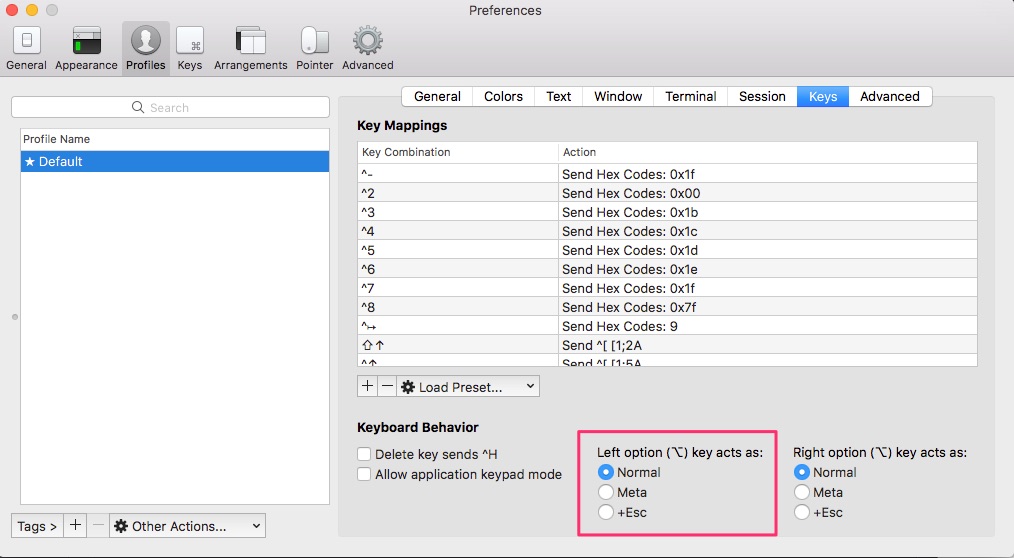Select Meta for the right option key
1014x558 pixels.
[801, 492]
